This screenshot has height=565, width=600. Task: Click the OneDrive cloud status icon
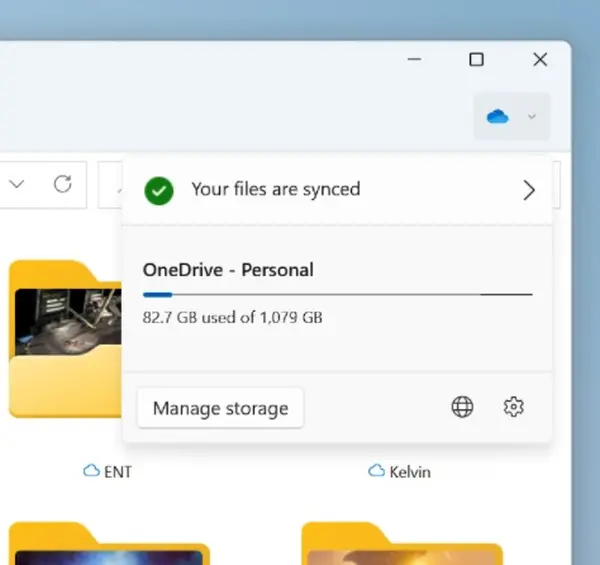(498, 117)
